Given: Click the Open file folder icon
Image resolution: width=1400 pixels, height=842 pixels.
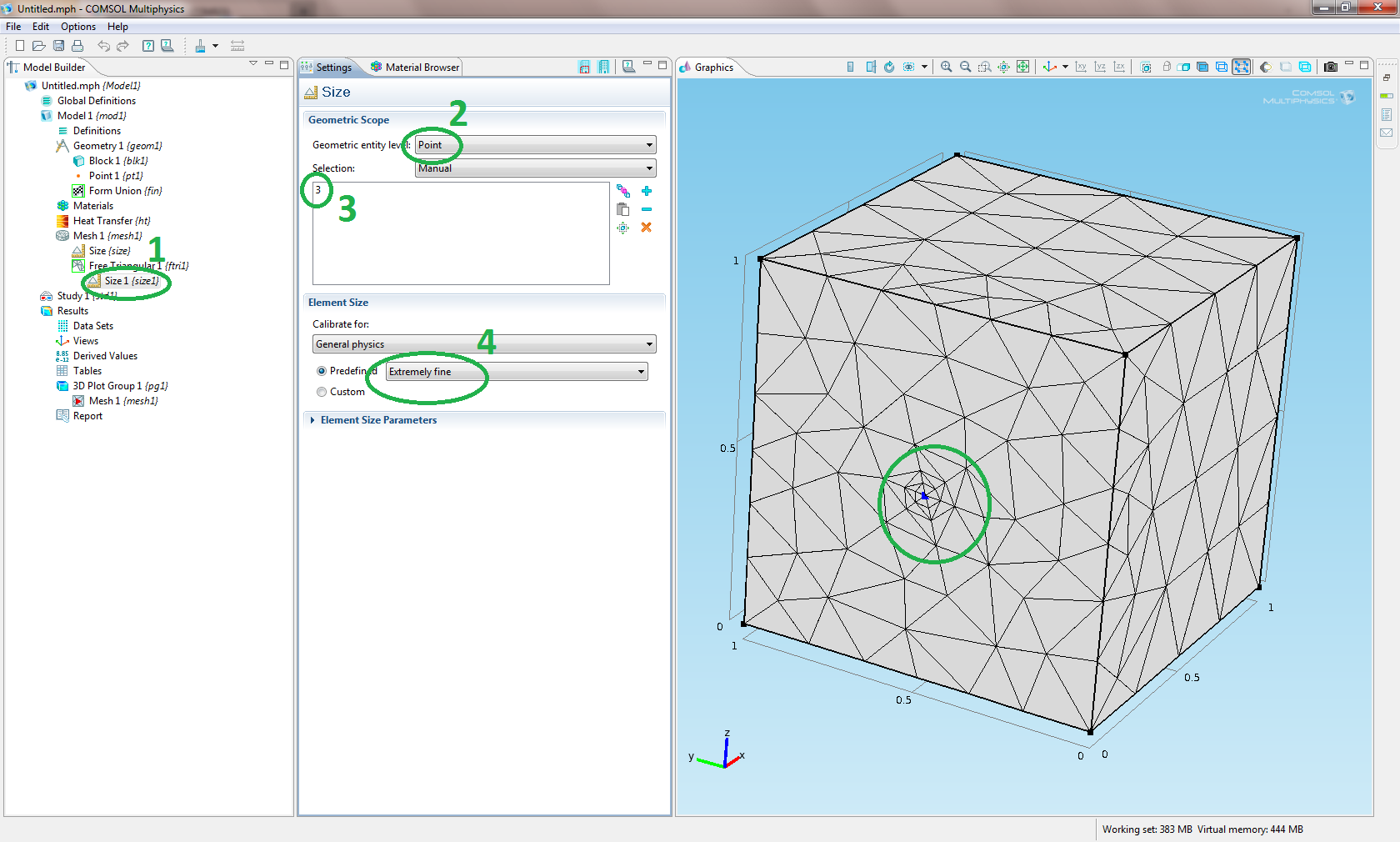Looking at the screenshot, I should point(38,46).
